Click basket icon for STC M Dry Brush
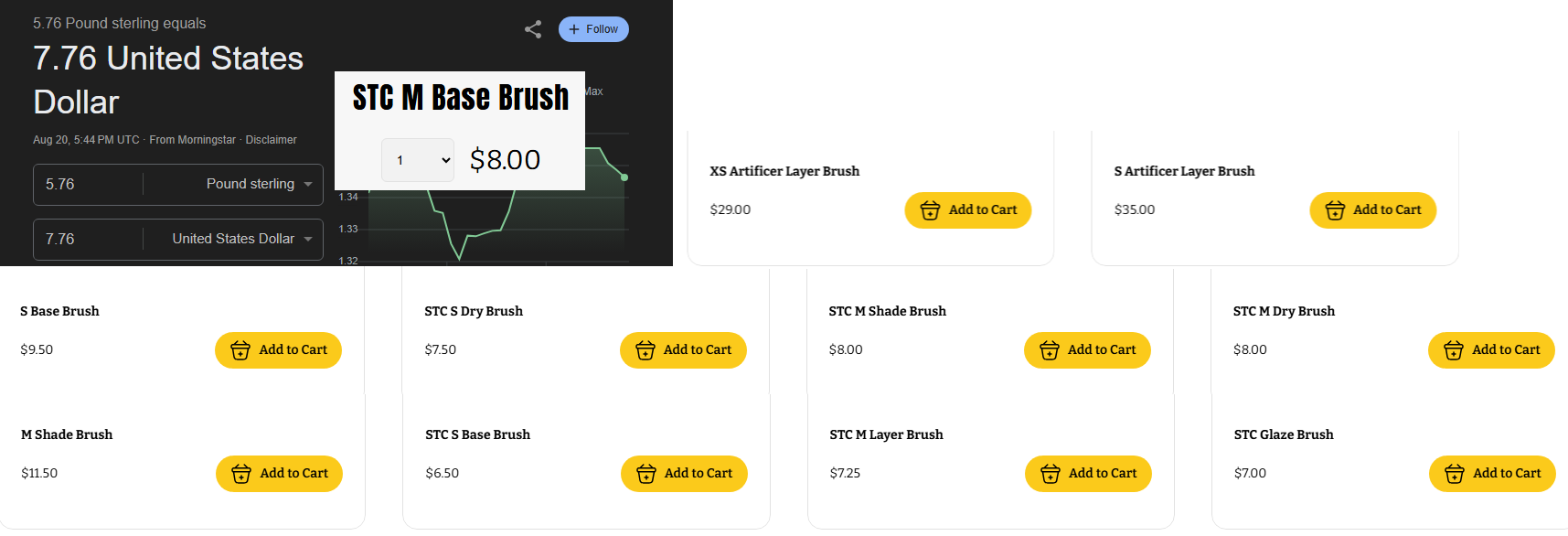This screenshot has height=536, width=1568. (x=1454, y=350)
